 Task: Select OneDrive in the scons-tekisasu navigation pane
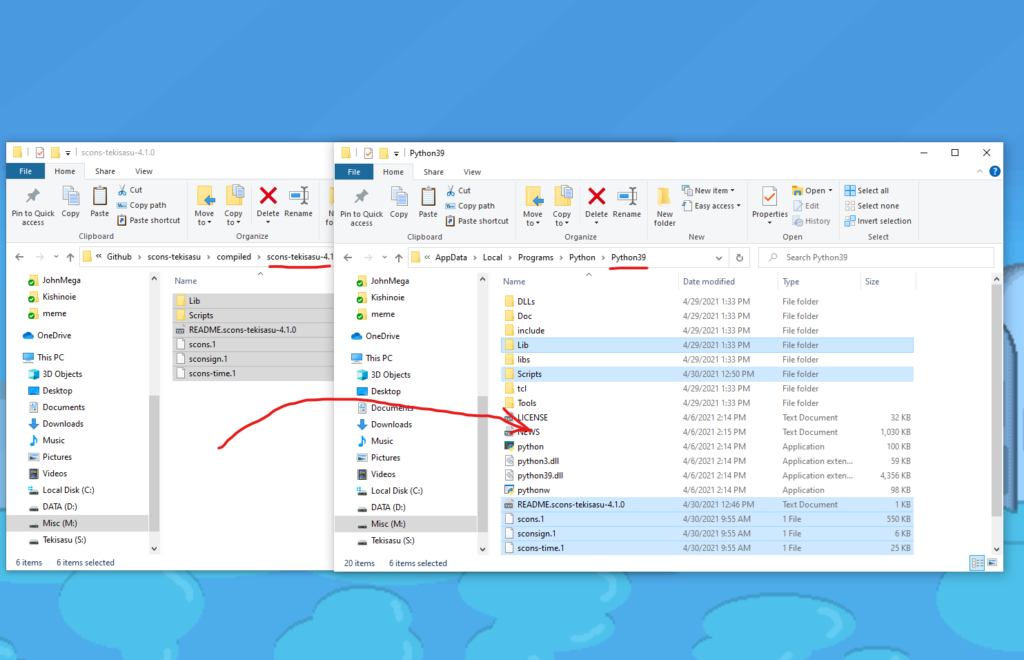54,336
